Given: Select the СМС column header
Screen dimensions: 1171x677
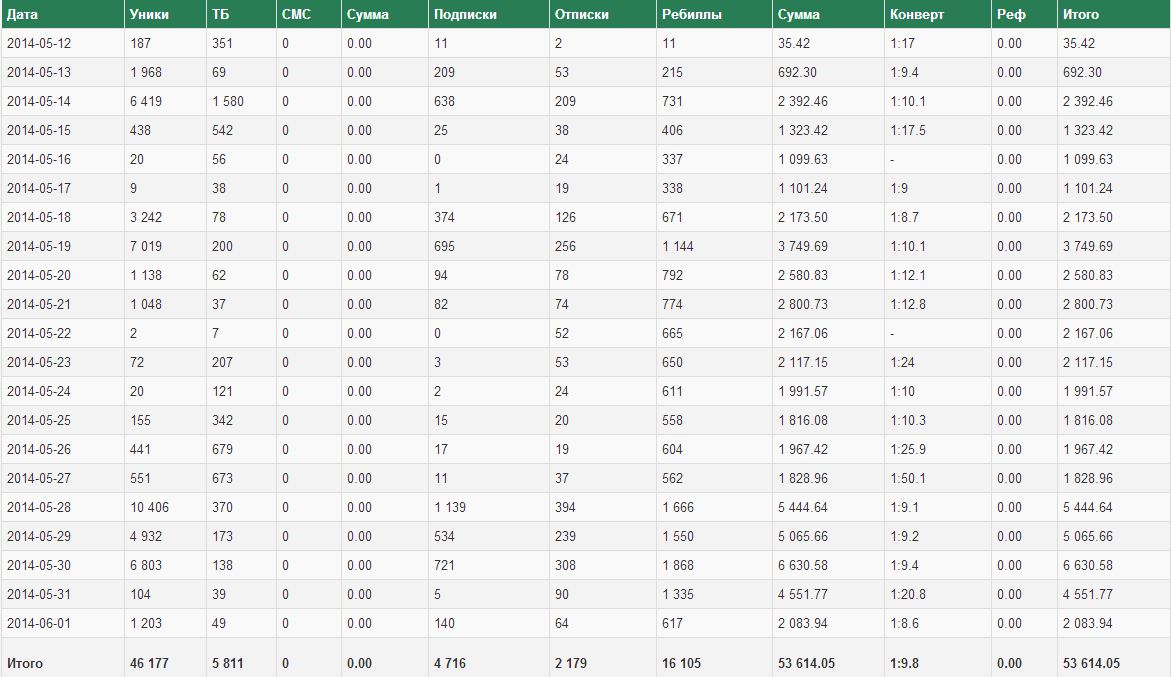Looking at the screenshot, I should pos(297,15).
